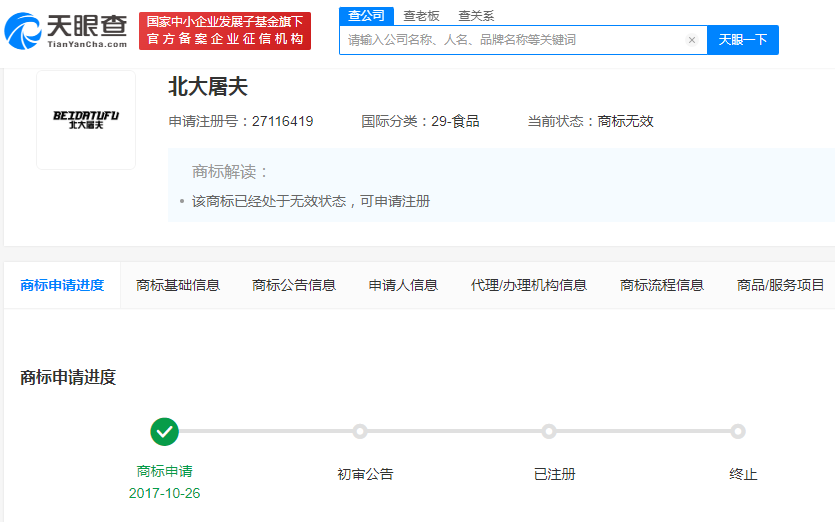Click the green 商标申请 step label
Screen dimensions: 835x522
tap(165, 471)
